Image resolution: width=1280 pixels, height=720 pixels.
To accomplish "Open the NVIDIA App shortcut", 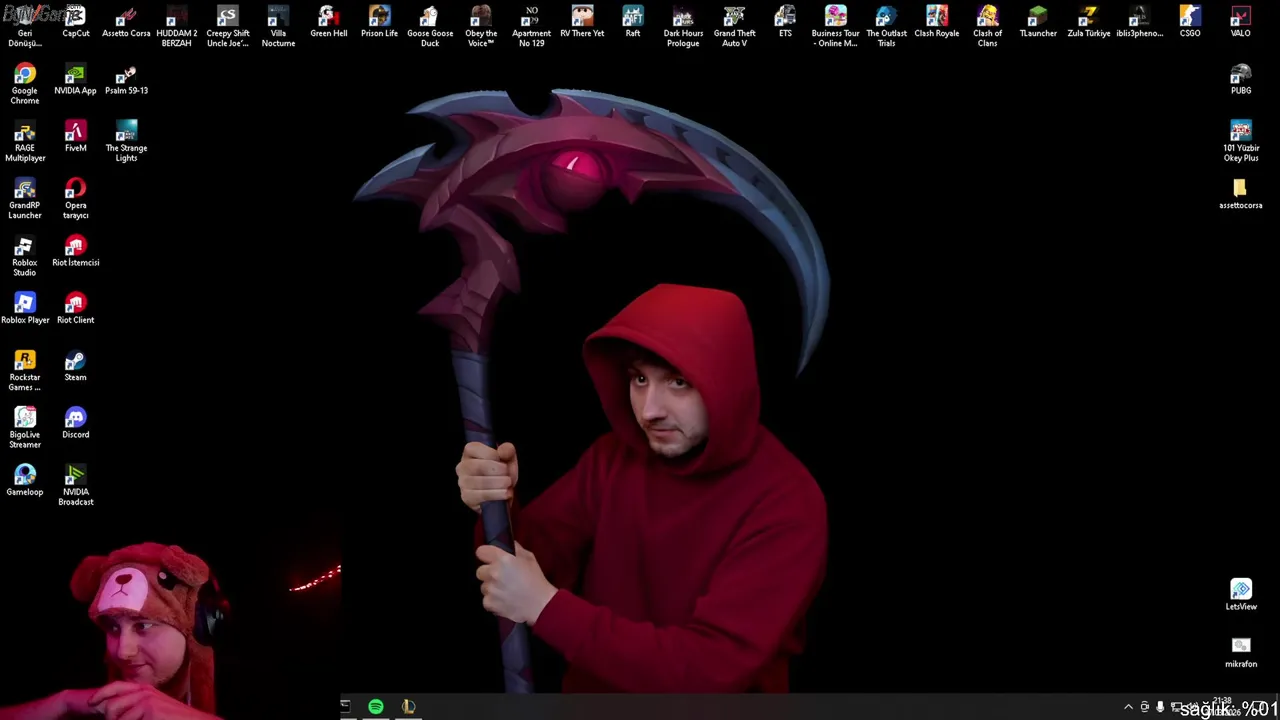I will tap(75, 80).
